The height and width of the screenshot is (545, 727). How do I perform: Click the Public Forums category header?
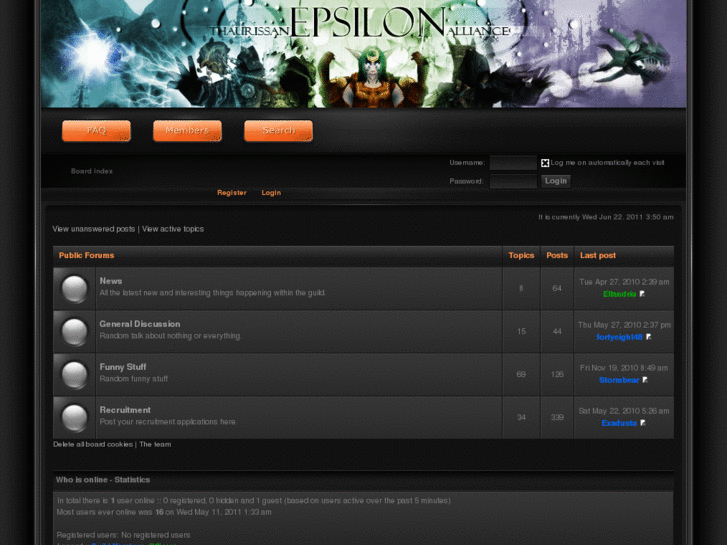tap(86, 255)
